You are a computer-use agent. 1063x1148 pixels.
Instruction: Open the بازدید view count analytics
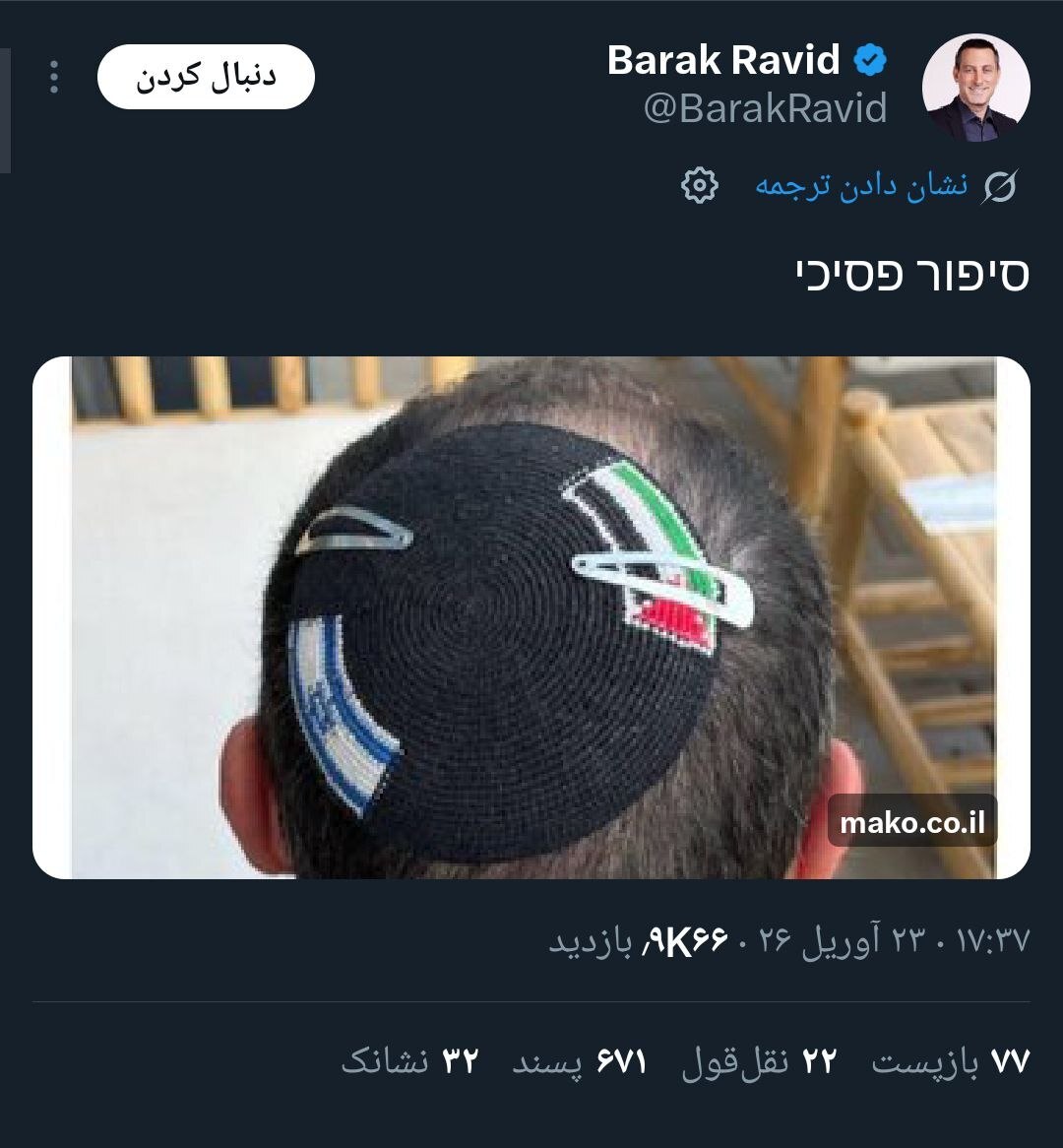639,941
